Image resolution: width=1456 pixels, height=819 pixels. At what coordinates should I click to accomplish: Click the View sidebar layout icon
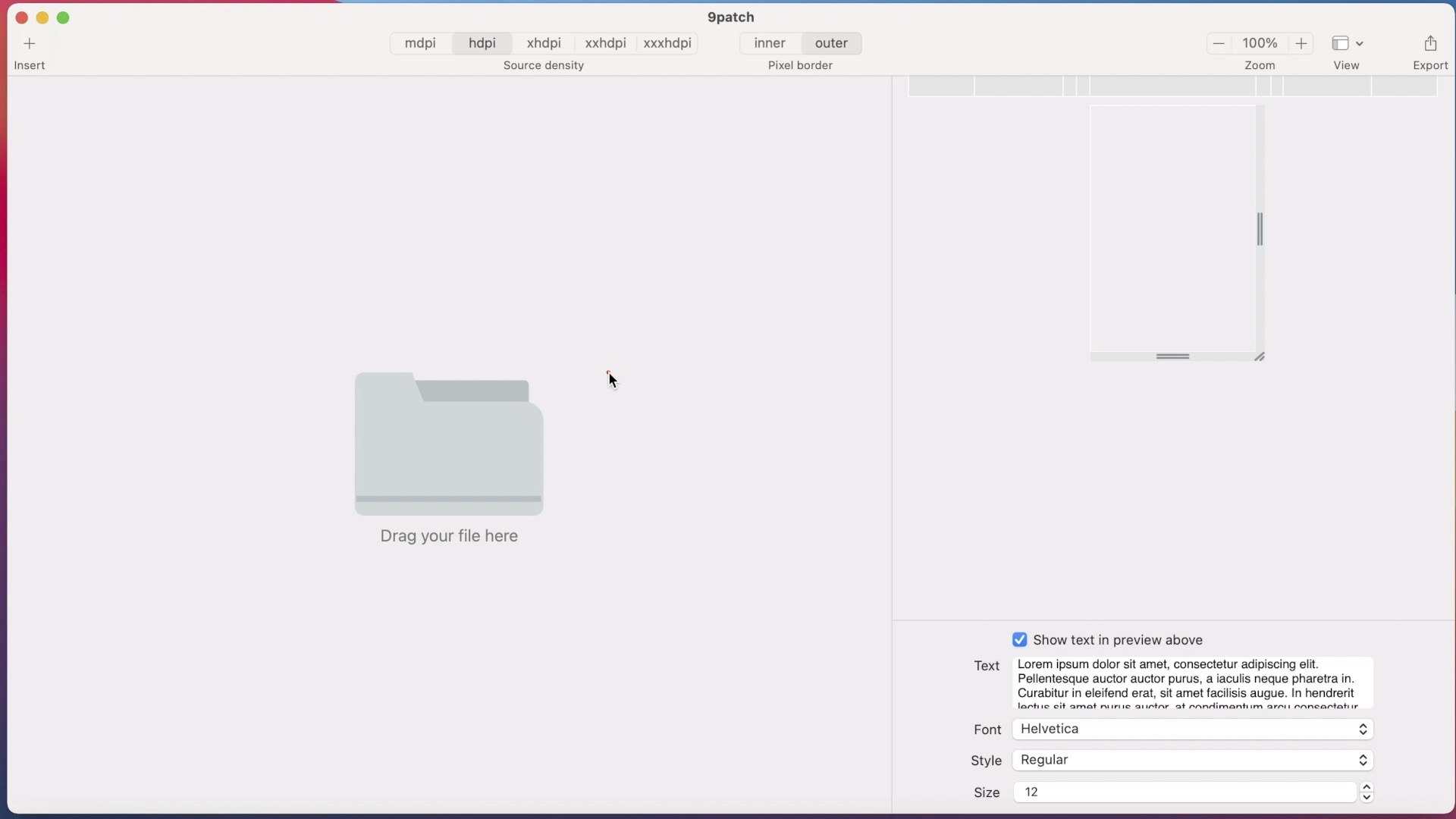1340,43
